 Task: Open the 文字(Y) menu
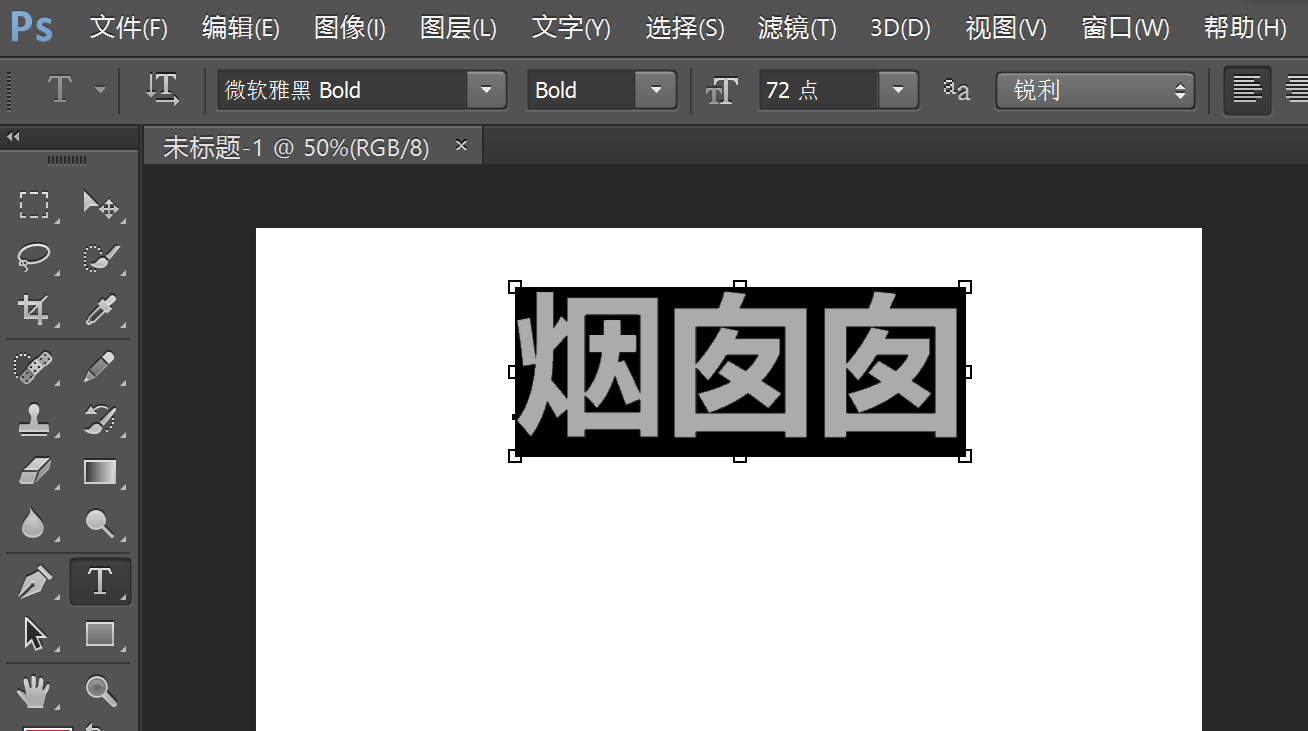pyautogui.click(x=571, y=28)
